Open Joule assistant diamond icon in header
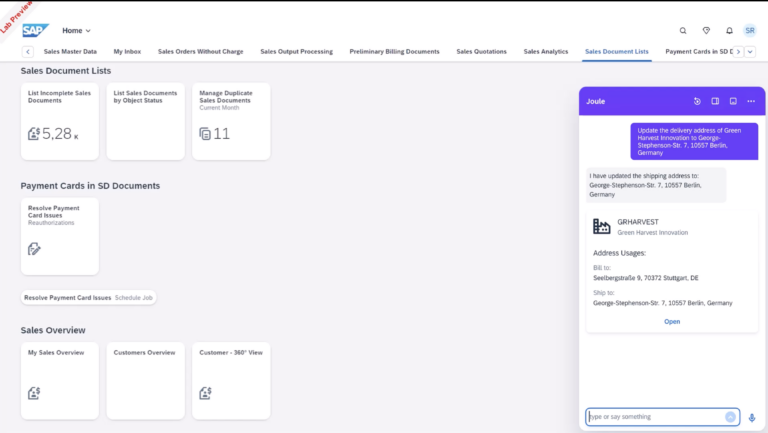 [706, 31]
